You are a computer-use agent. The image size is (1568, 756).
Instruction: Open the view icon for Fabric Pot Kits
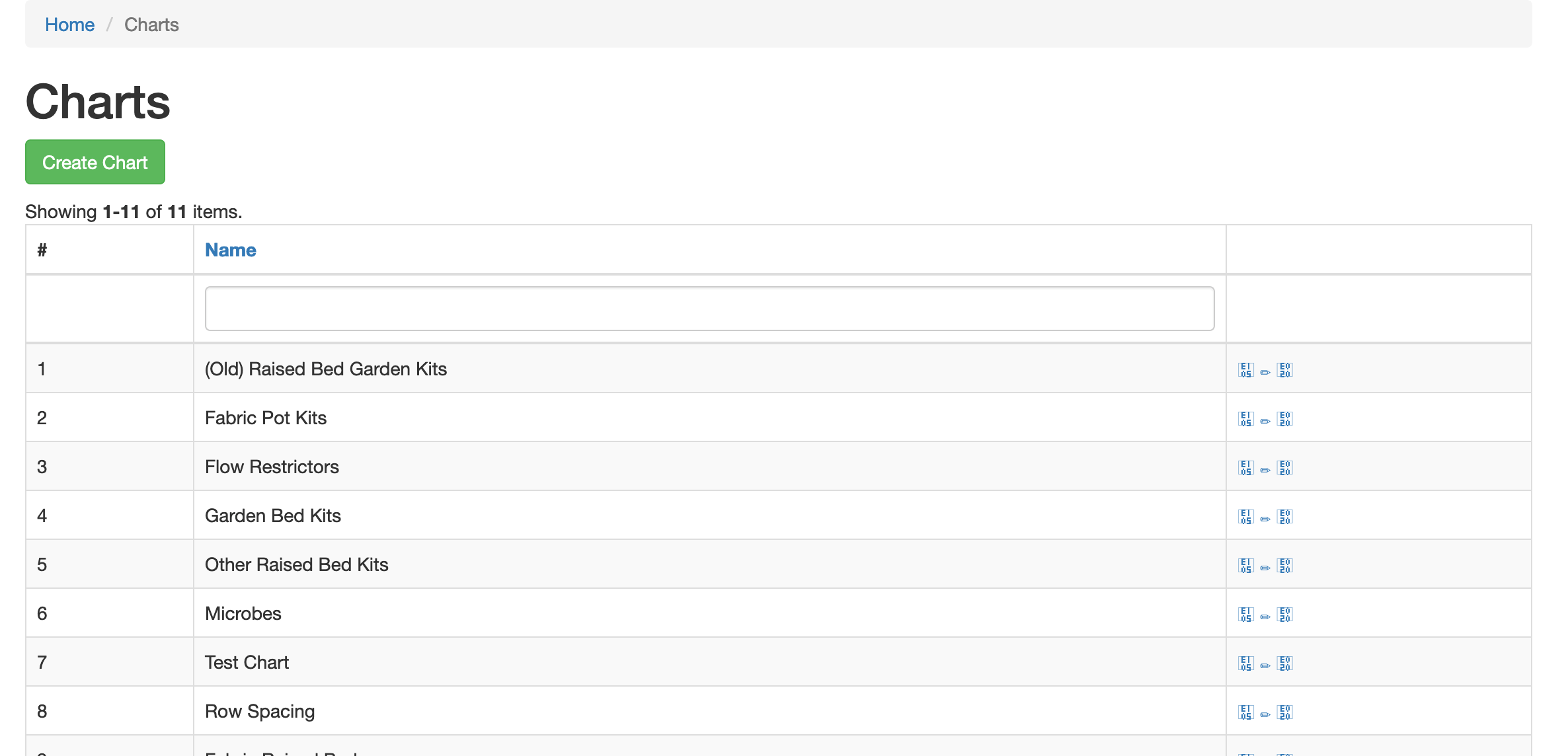click(x=1245, y=418)
